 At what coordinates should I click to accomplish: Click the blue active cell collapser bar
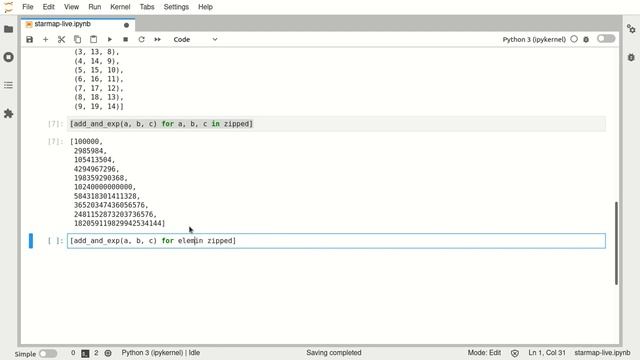pyautogui.click(x=31, y=241)
